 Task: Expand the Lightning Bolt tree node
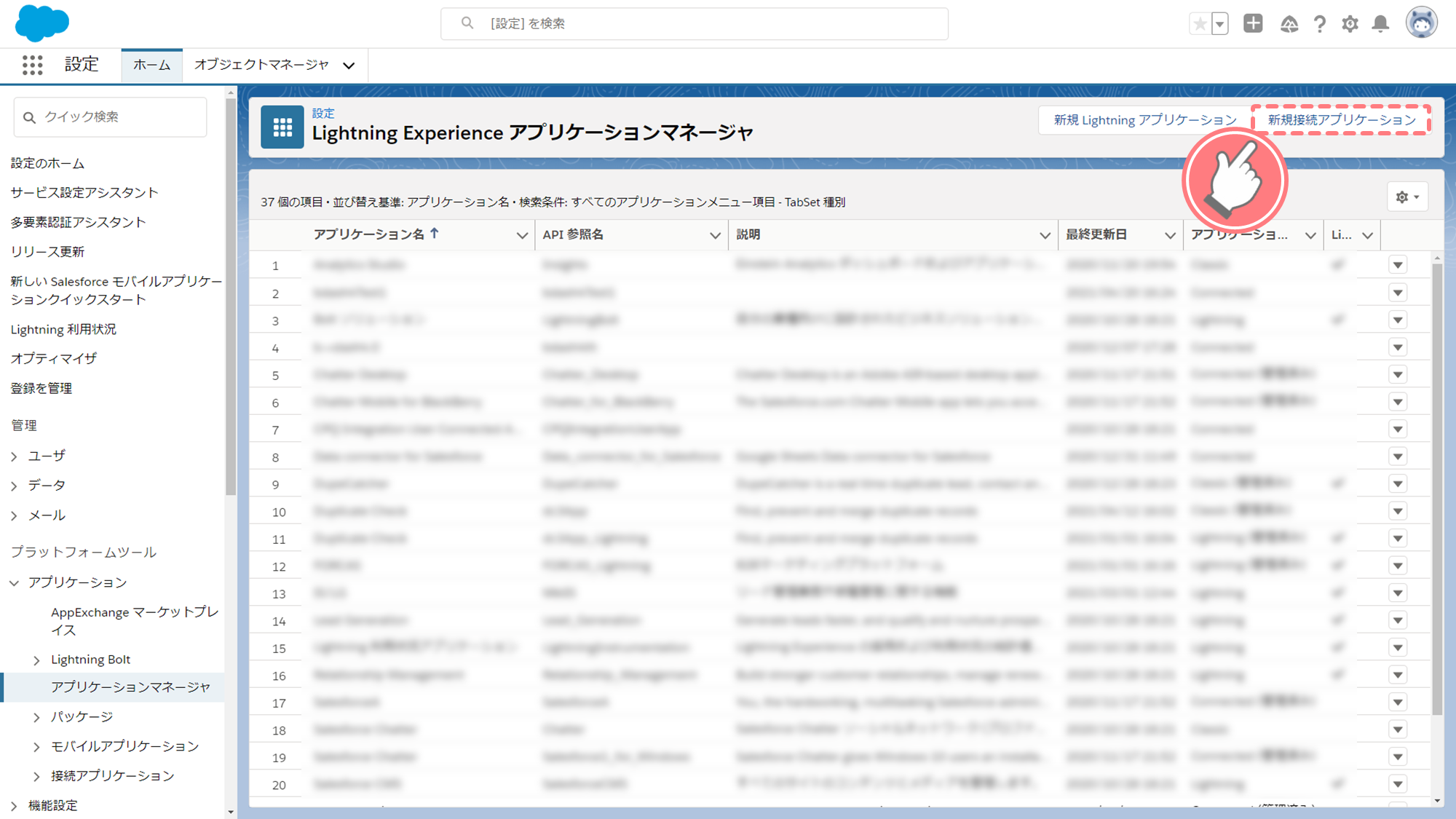36,660
